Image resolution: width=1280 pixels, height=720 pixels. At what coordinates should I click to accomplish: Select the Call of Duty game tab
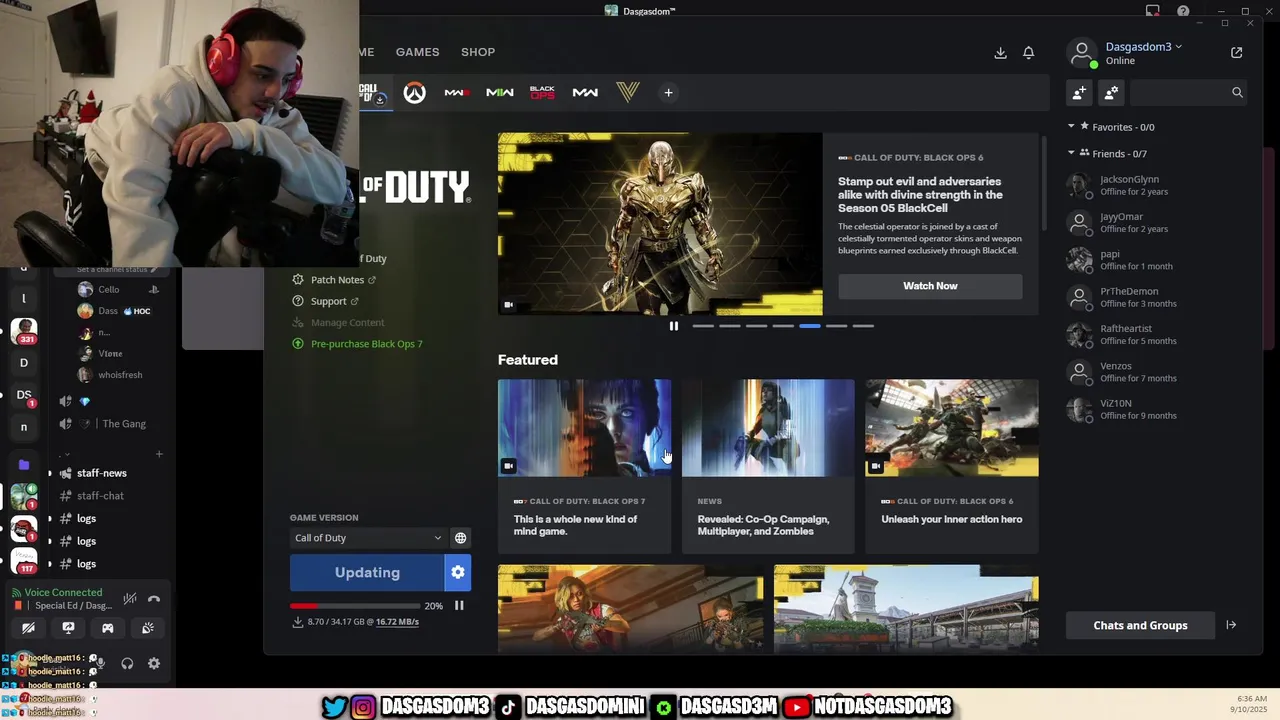tap(374, 93)
